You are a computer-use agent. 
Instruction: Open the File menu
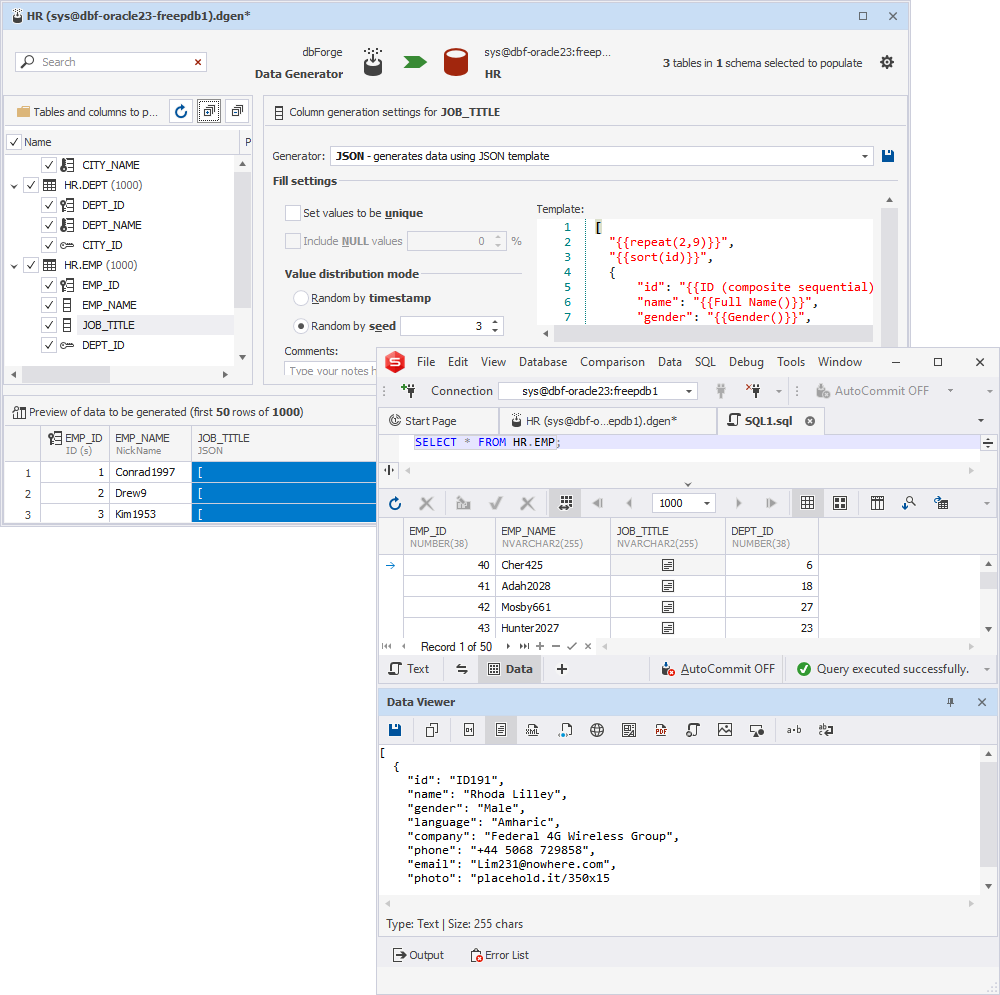pyautogui.click(x=426, y=362)
